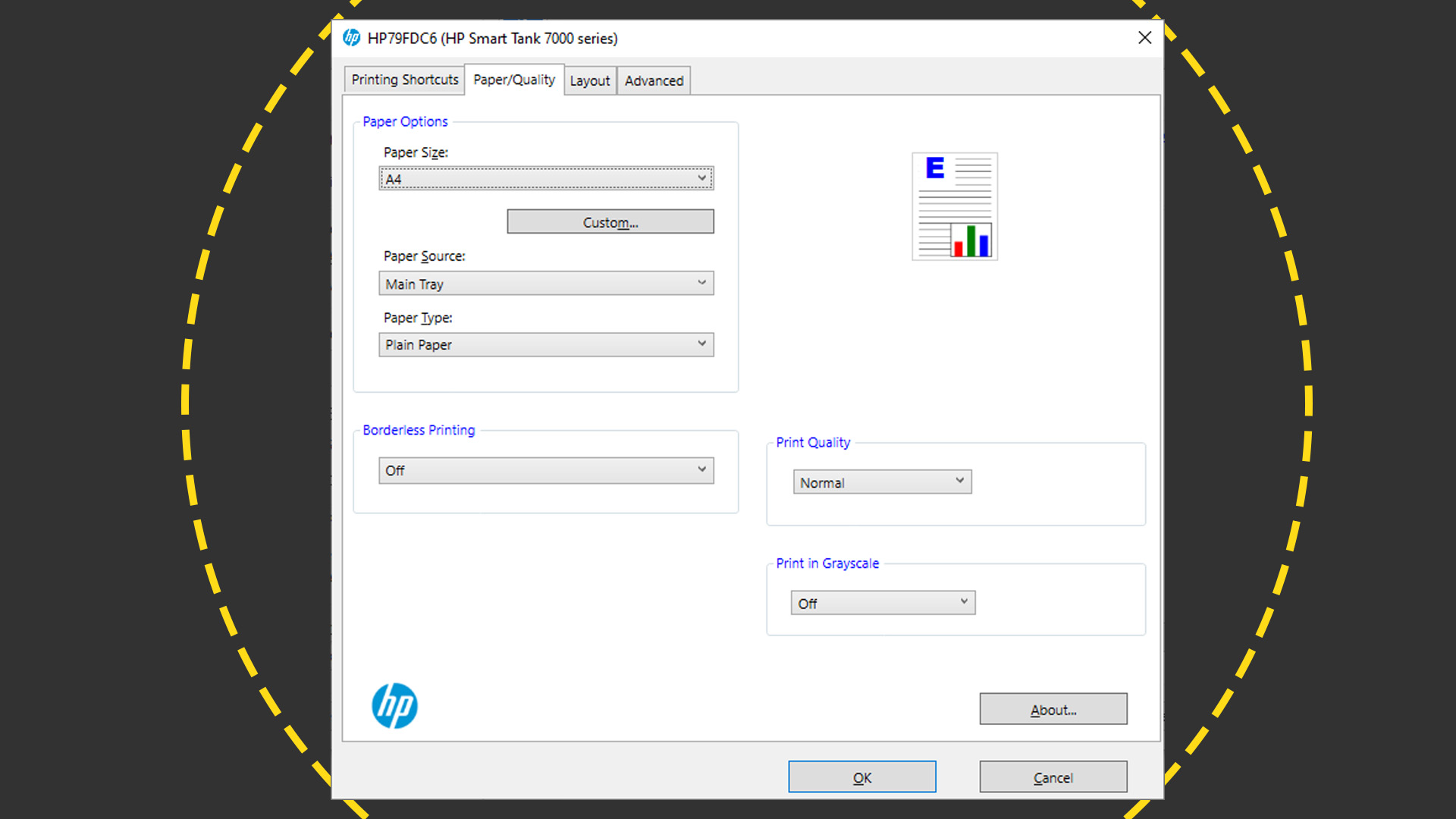The height and width of the screenshot is (819, 1456).
Task: Click the Paper Size label
Action: 416,152
